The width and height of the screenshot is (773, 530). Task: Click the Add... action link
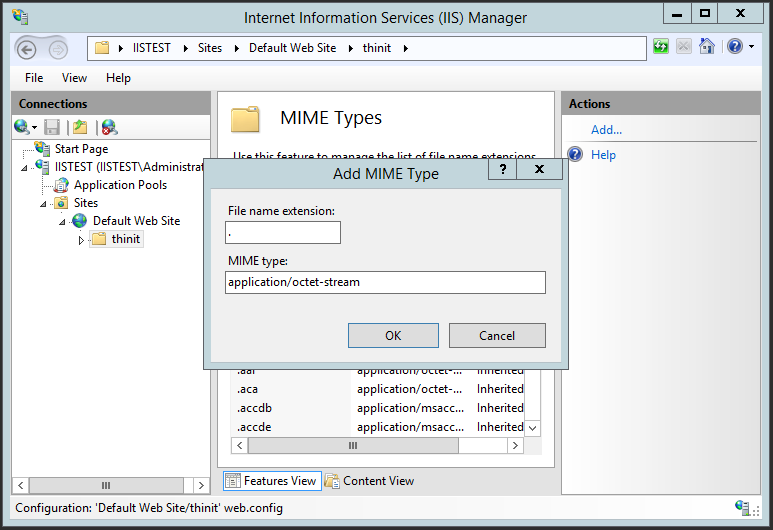point(606,130)
